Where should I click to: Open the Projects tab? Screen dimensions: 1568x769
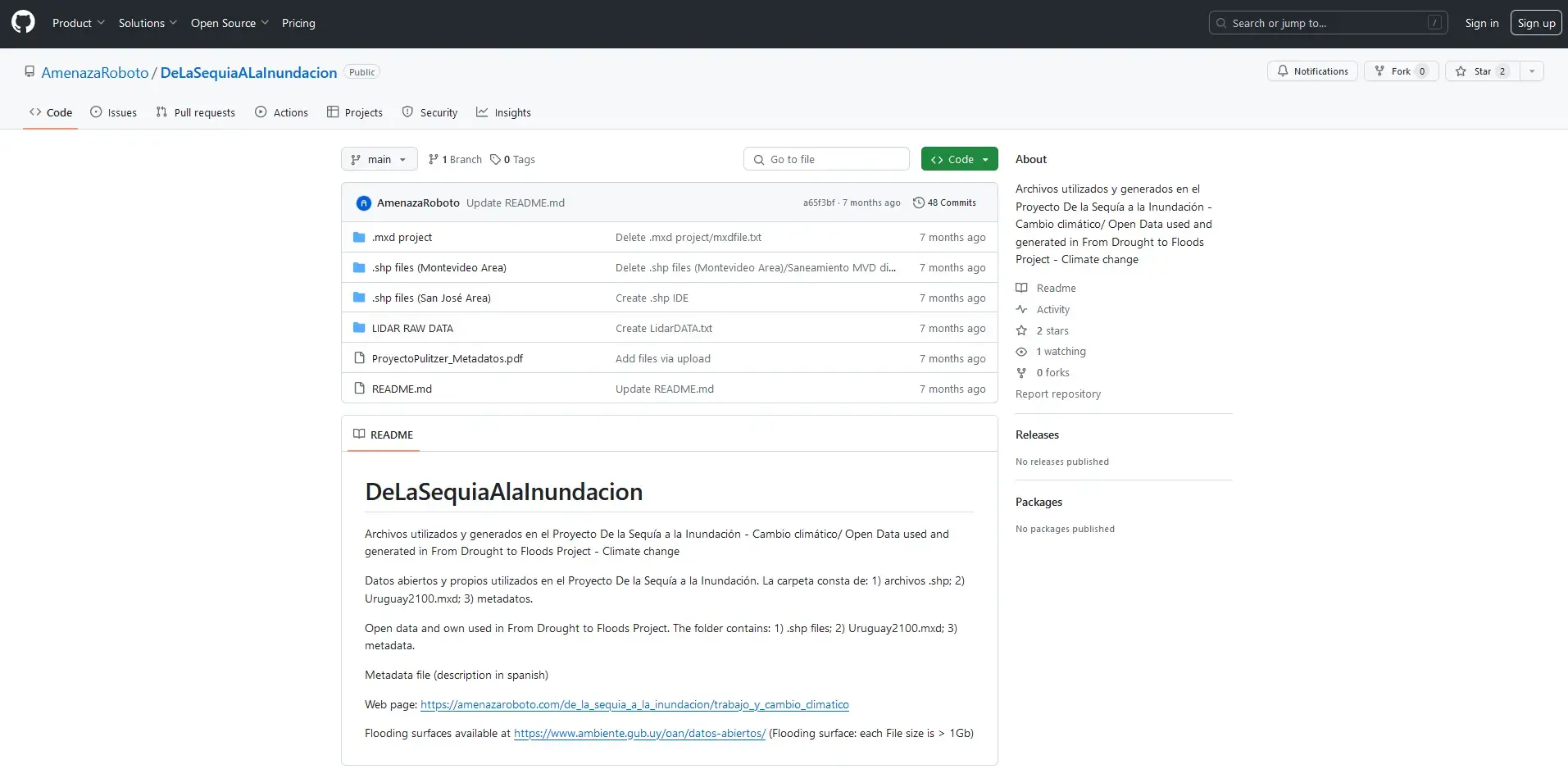pyautogui.click(x=354, y=112)
